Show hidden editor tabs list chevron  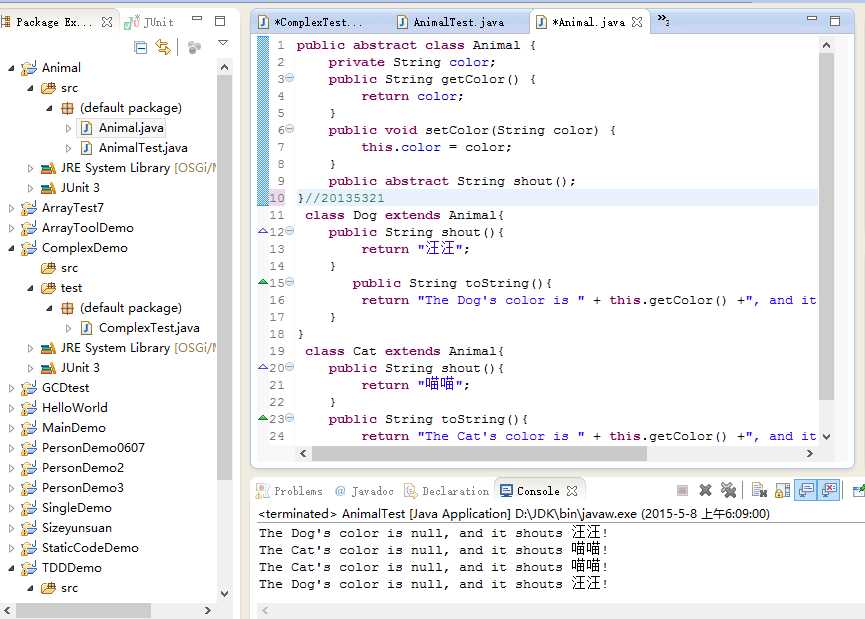[662, 21]
